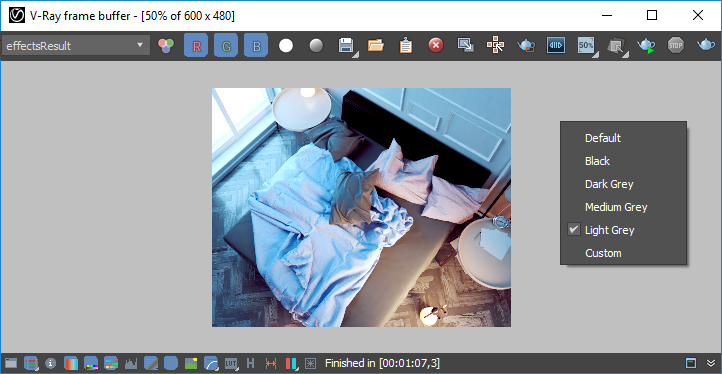Toggle the red (R) channel

tap(196, 46)
